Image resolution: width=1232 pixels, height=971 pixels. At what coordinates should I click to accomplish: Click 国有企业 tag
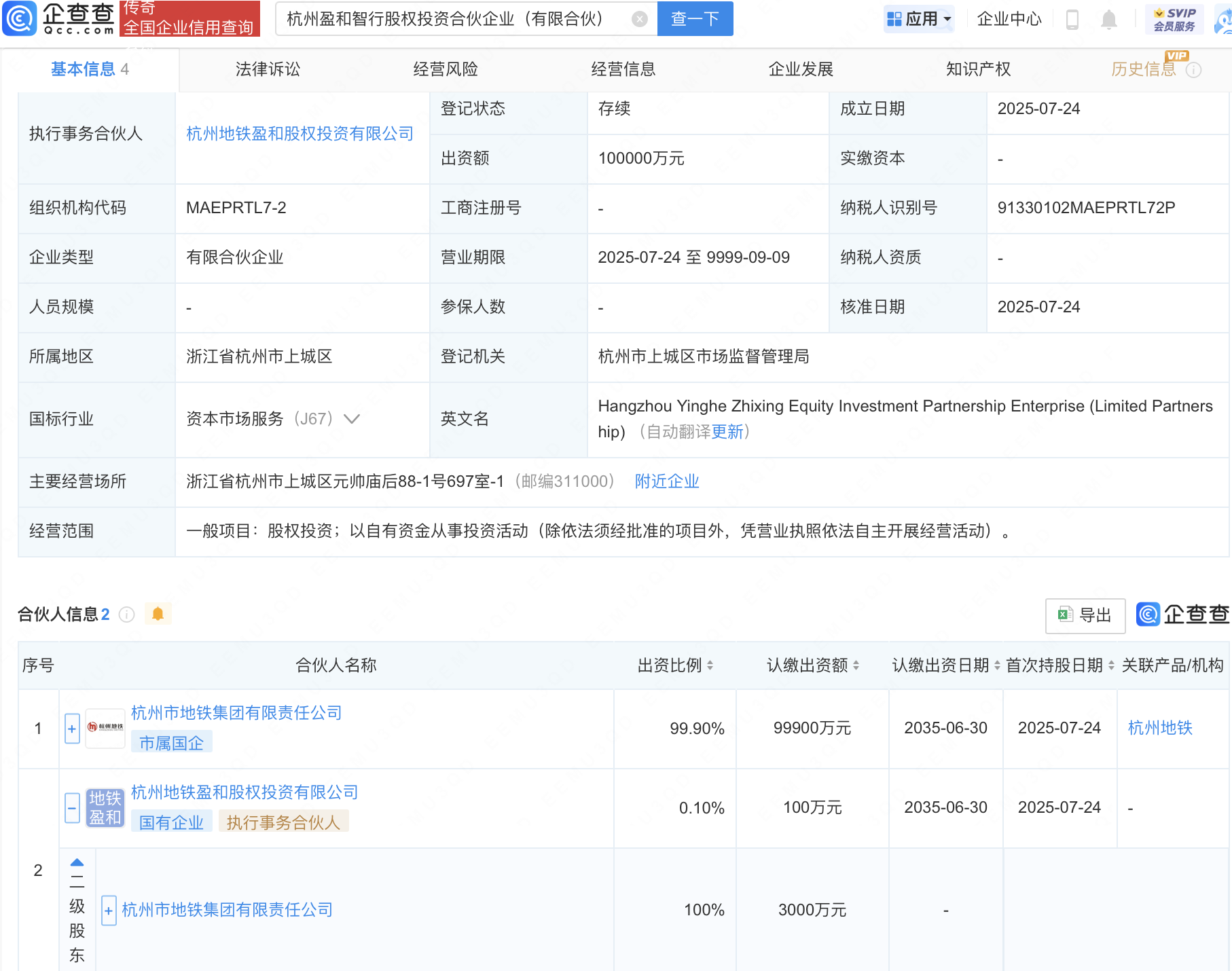172,822
